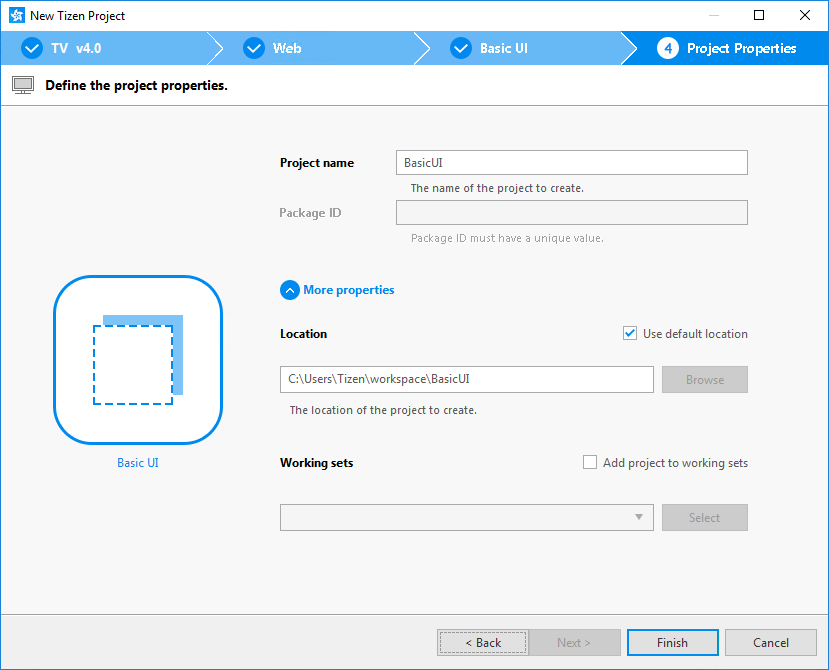This screenshot has height=670, width=829.
Task: Open the working sets dropdown
Action: coord(466,517)
